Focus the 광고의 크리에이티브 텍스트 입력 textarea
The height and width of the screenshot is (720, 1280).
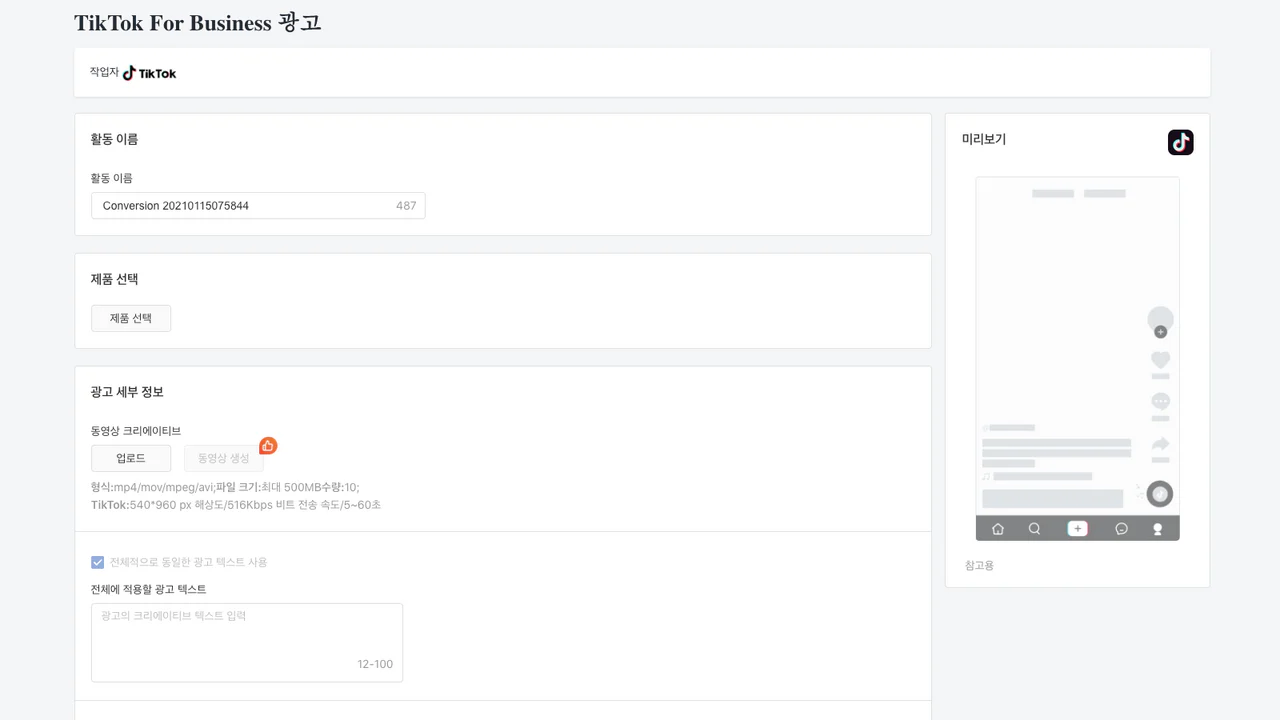pyautogui.click(x=247, y=642)
